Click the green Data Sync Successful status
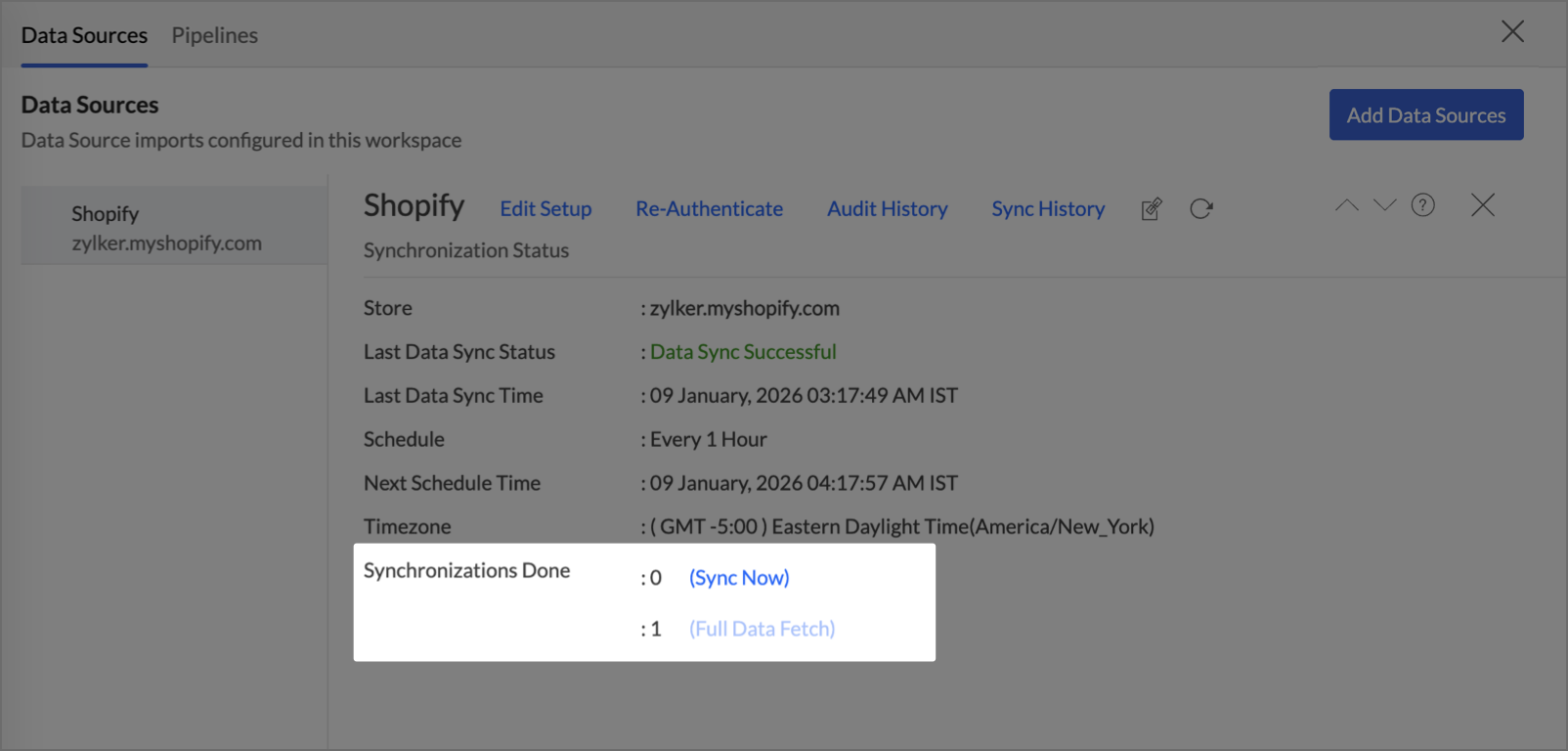This screenshot has height=751, width=1568. (743, 352)
